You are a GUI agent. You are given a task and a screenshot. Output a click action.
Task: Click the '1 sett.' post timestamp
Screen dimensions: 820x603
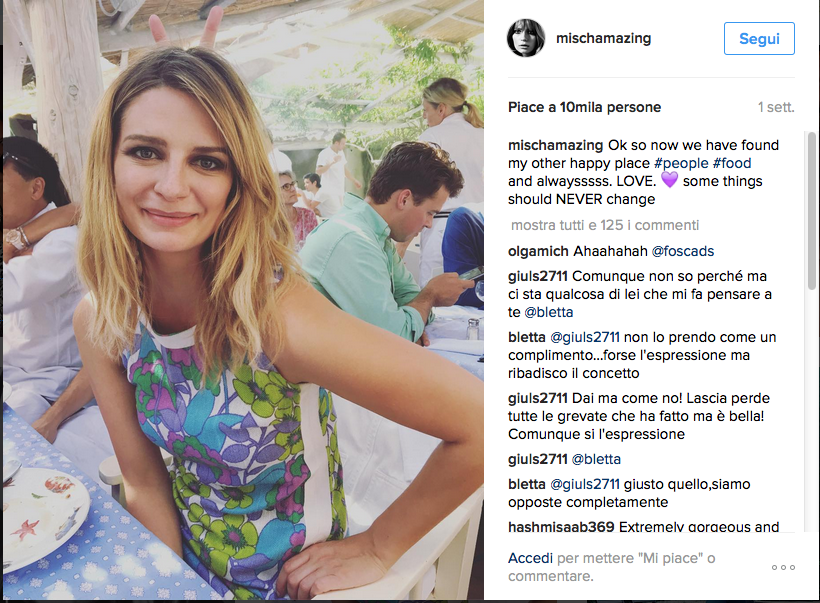776,107
